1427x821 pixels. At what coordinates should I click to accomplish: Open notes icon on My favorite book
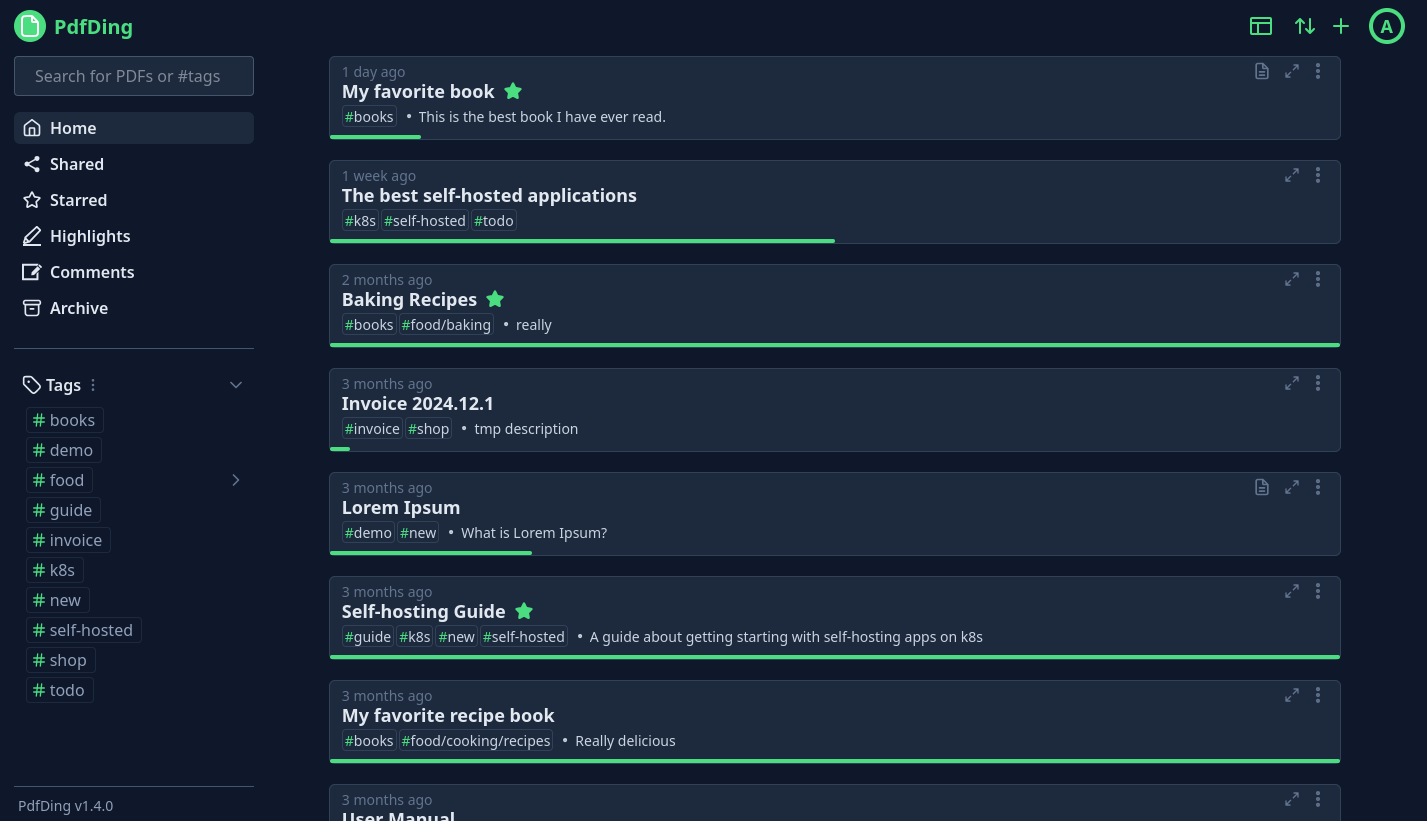(1262, 71)
